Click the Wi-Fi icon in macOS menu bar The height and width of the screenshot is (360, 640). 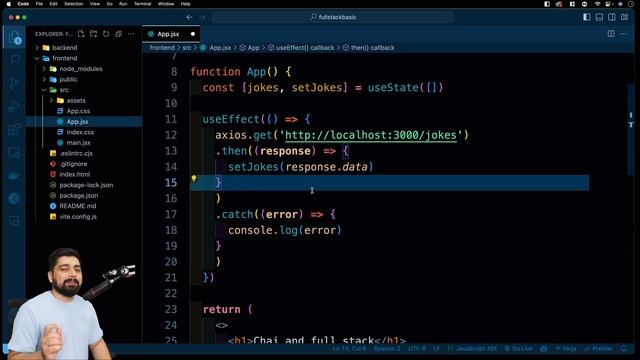[597, 4]
